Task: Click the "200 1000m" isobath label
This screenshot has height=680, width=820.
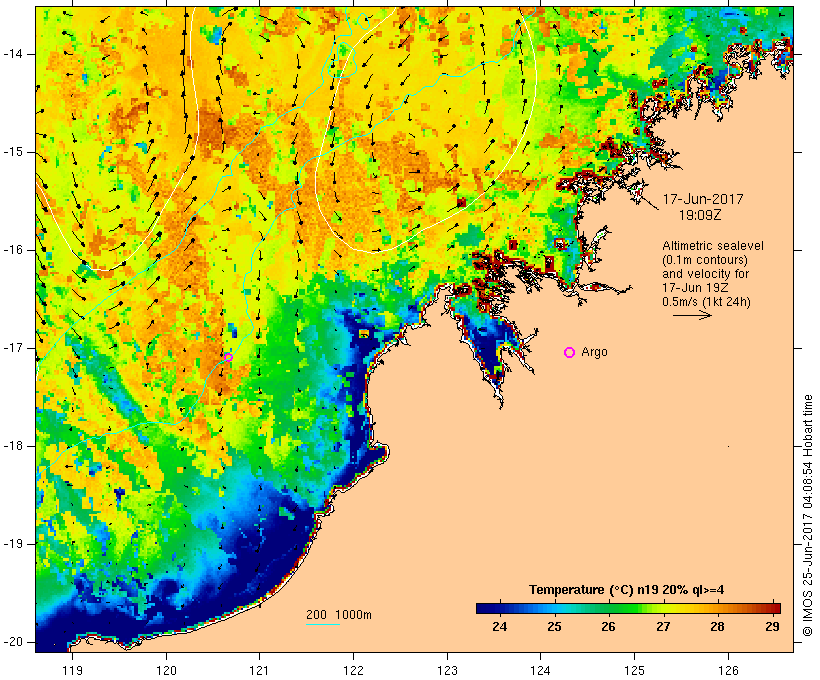Action: pos(339,615)
